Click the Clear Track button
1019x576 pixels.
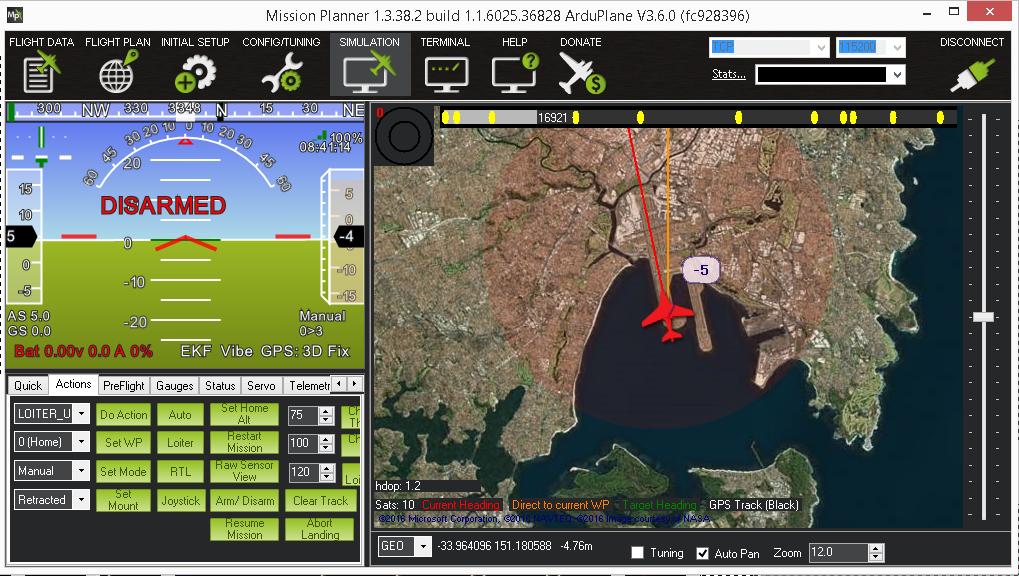click(x=320, y=500)
